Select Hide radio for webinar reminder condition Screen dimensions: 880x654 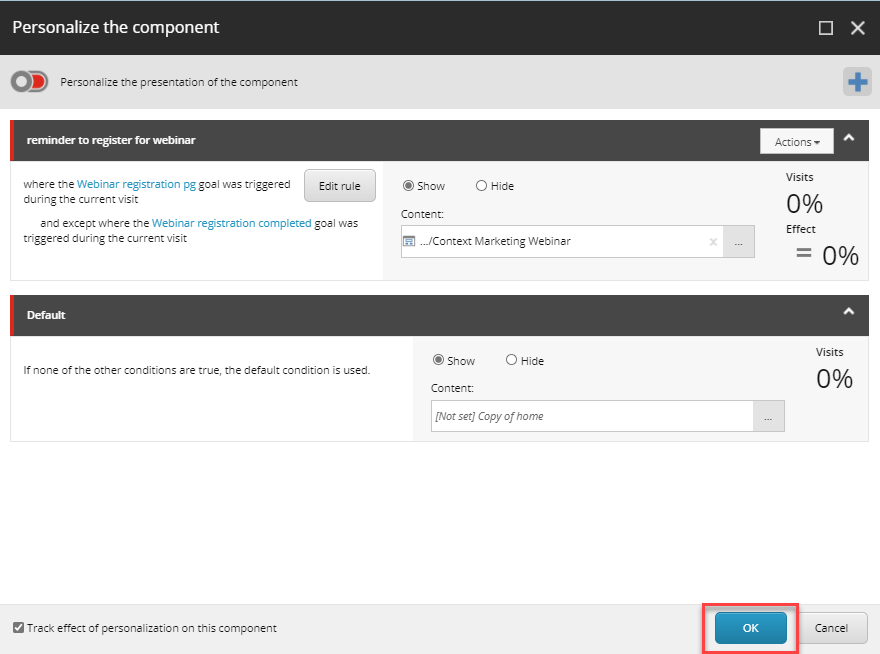[x=481, y=186]
